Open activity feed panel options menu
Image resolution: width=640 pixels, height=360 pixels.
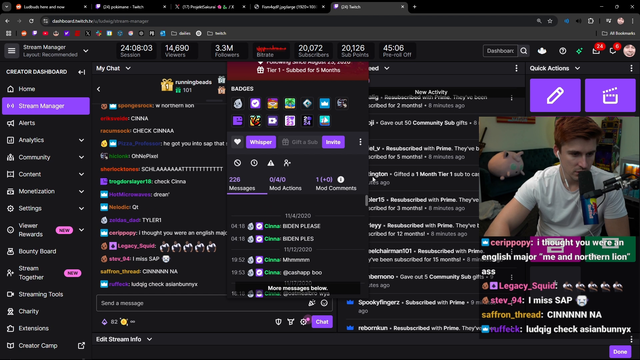click(x=516, y=68)
